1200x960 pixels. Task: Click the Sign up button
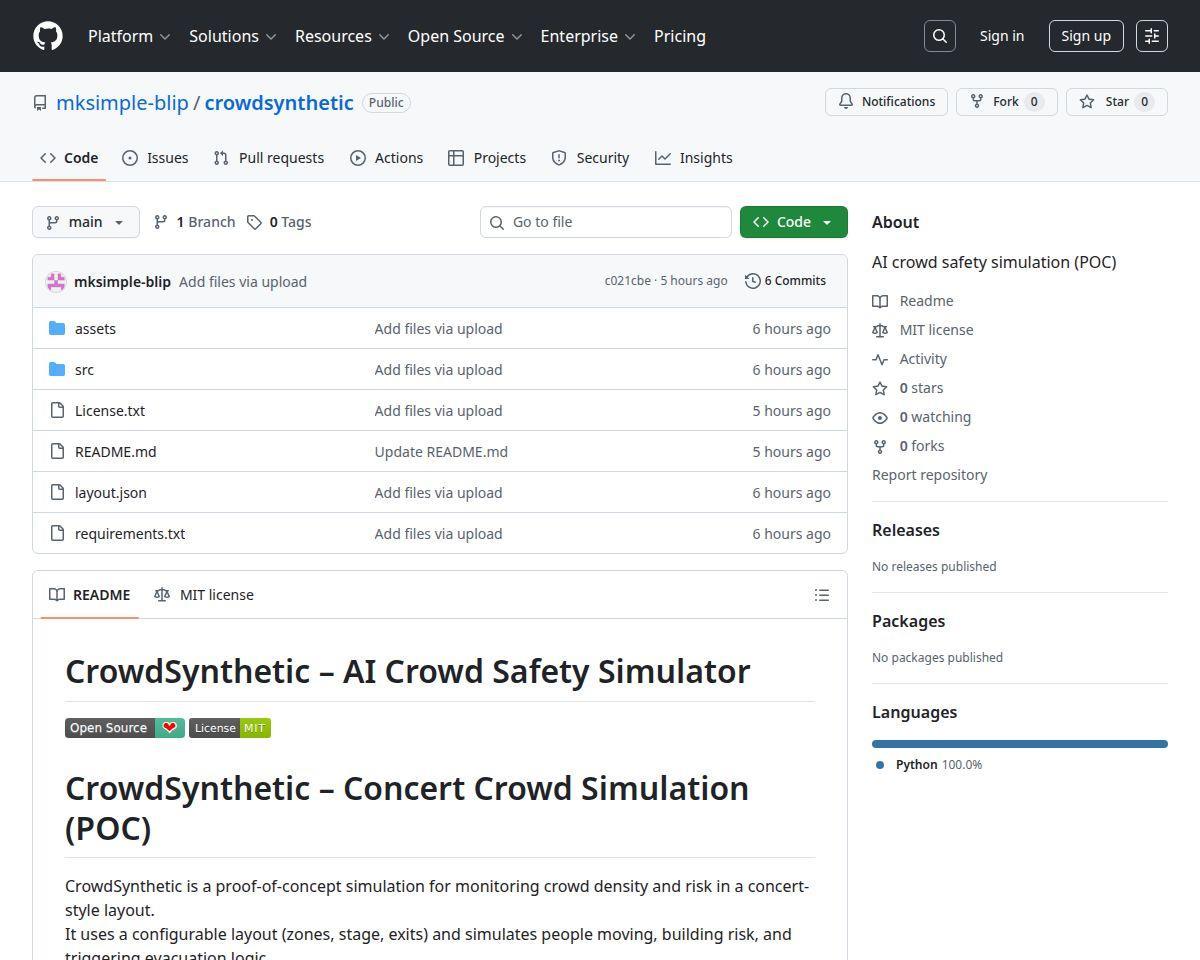(1086, 36)
